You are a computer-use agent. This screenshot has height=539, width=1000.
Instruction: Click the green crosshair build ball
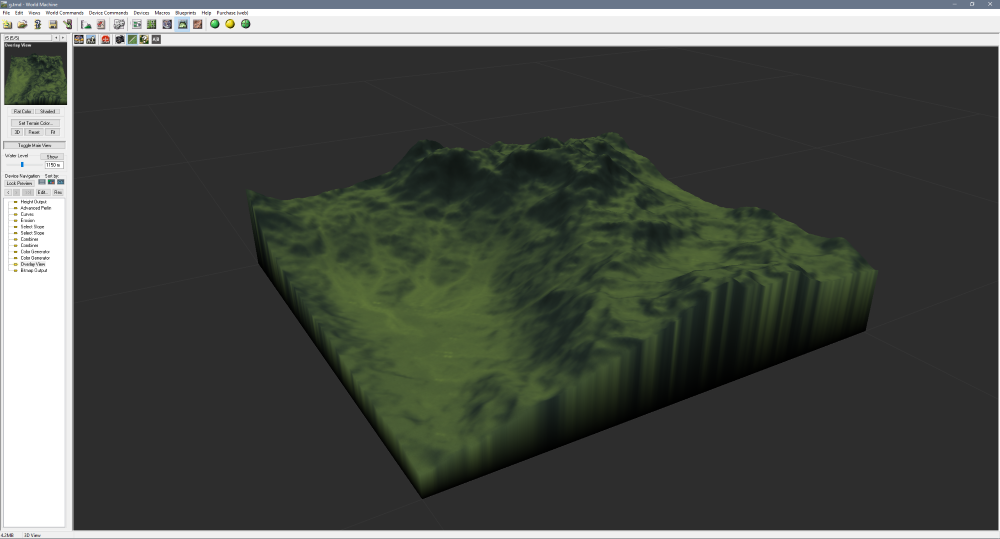246,24
